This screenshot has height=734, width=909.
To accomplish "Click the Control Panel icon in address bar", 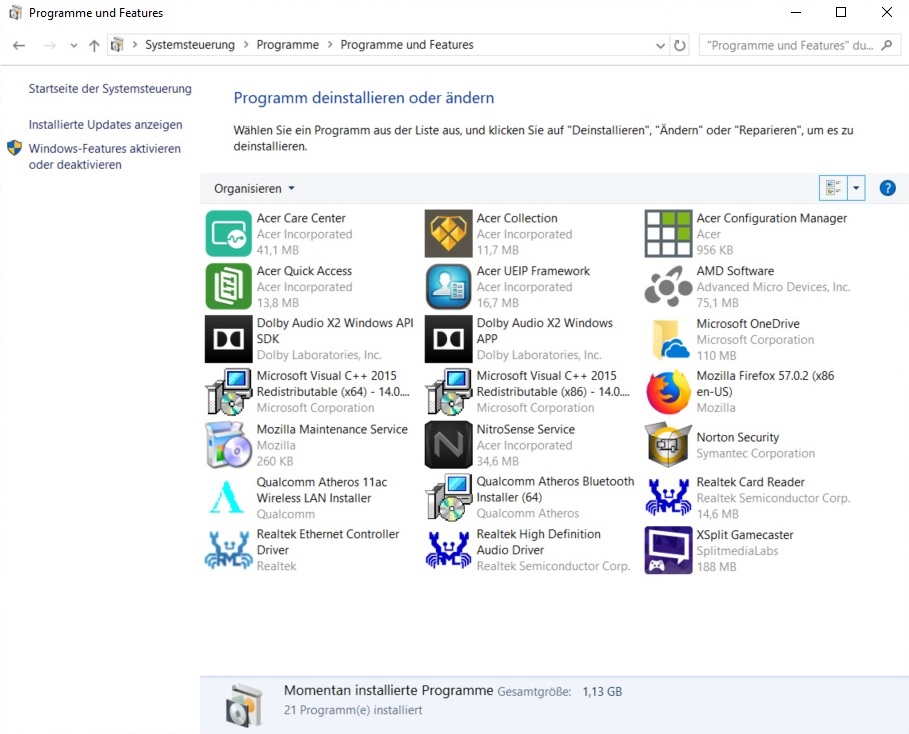I will click(x=117, y=45).
